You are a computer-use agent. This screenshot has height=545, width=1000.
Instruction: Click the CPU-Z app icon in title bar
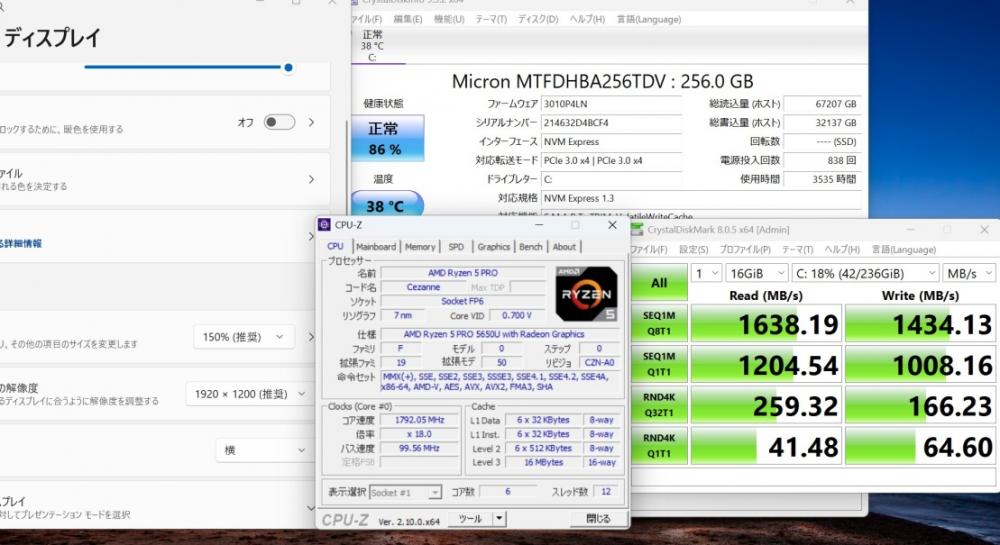click(324, 225)
